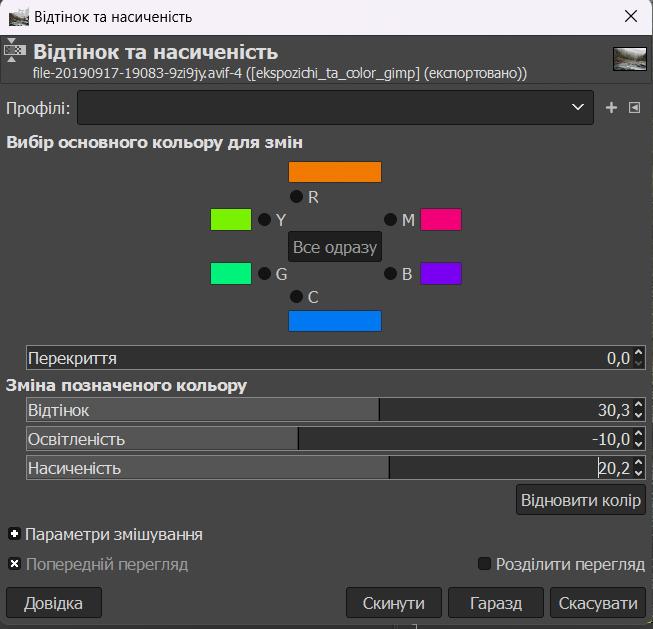Confirm with the Гаразд button

[x=496, y=603]
